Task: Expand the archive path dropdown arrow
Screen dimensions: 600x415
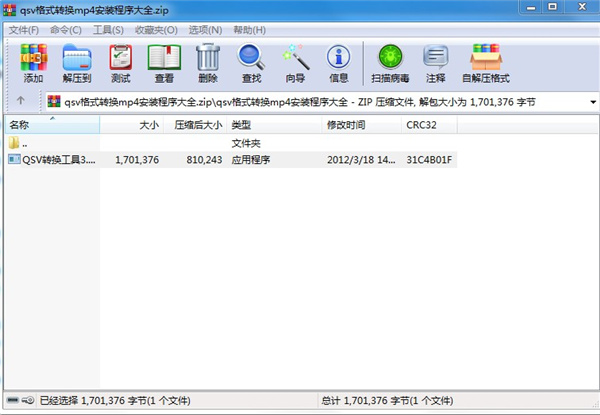Action: pyautogui.click(x=593, y=101)
